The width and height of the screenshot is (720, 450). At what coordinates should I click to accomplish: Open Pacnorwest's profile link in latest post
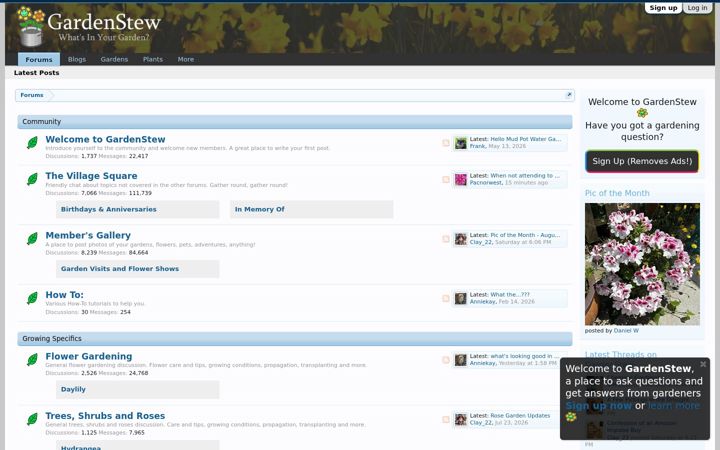[485, 183]
